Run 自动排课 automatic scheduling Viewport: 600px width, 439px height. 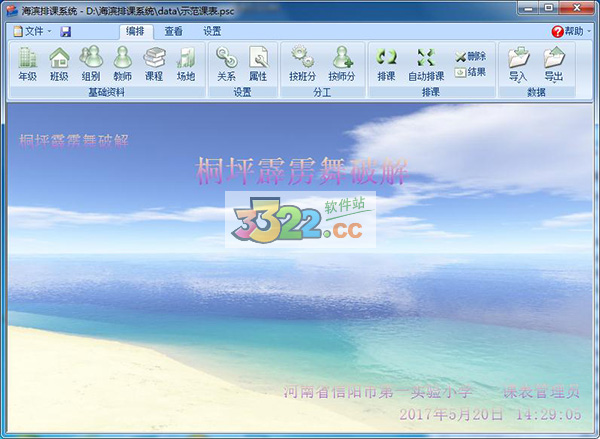point(426,64)
